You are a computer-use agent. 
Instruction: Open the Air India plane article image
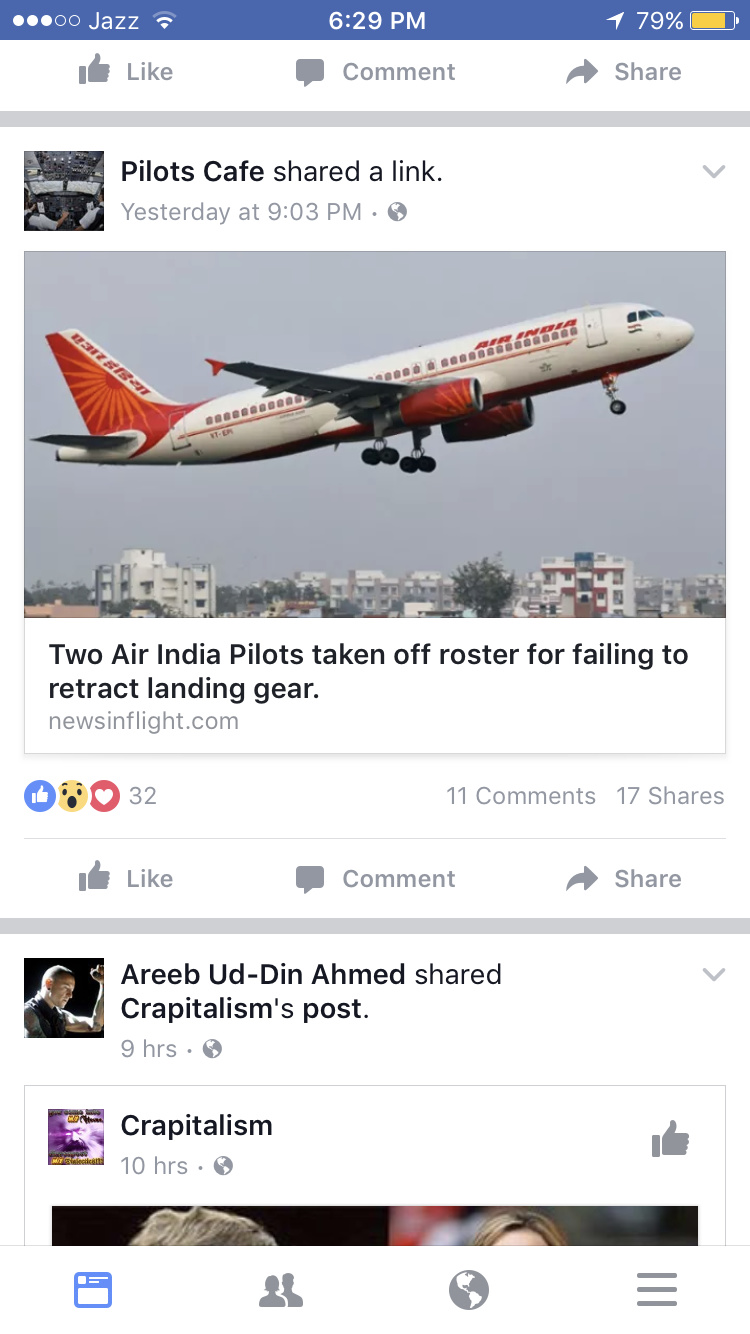375,434
